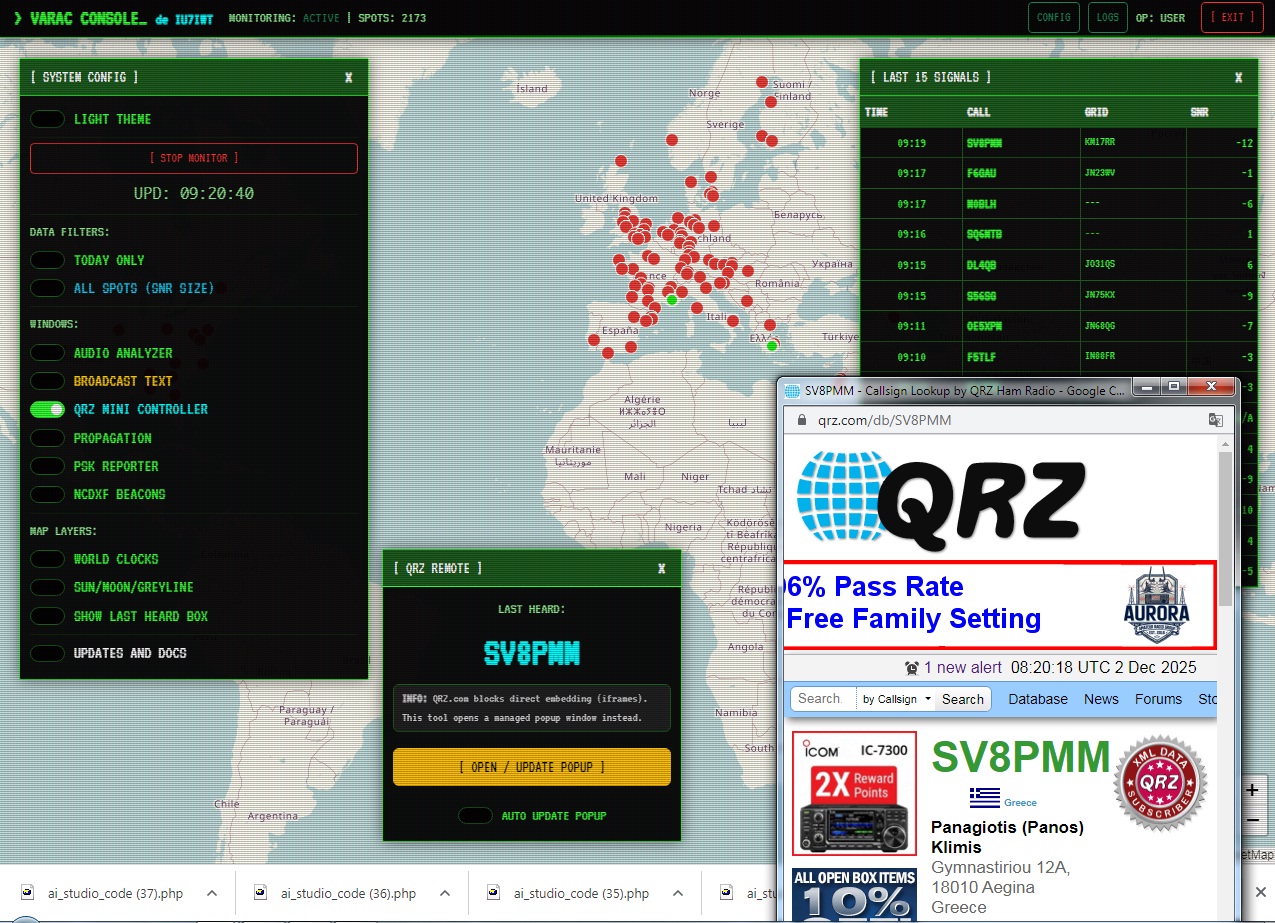This screenshot has height=923, width=1275.
Task: Click the '96% Pass Rate' ad banner text
Action: (x=874, y=586)
